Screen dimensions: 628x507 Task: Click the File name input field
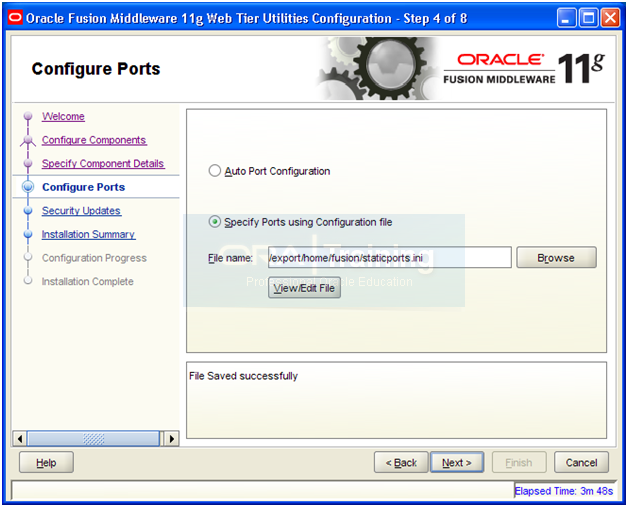(389, 258)
